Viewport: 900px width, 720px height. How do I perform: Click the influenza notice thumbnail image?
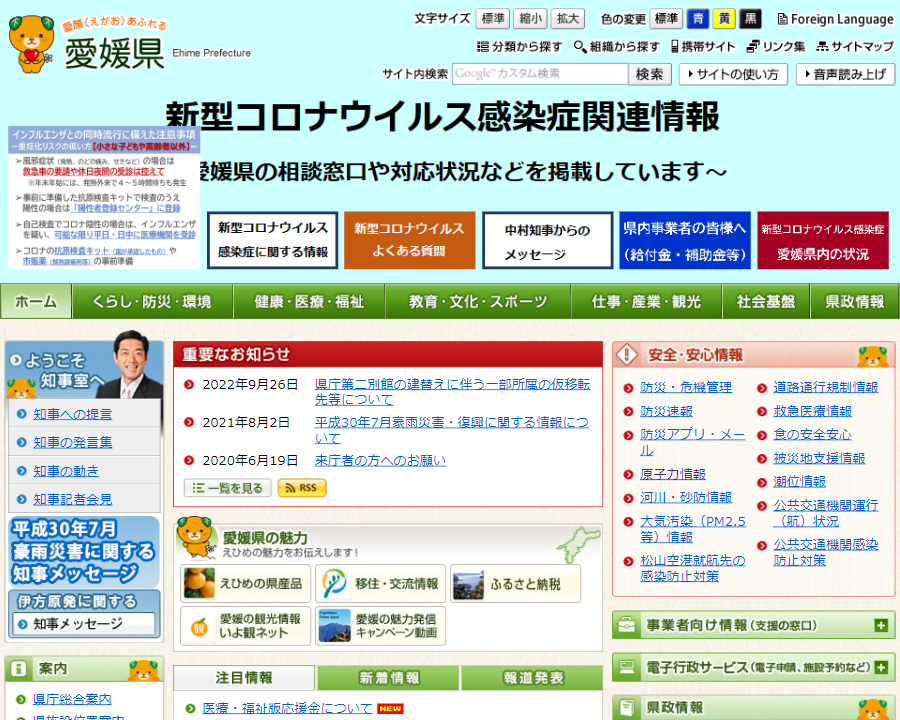click(104, 198)
